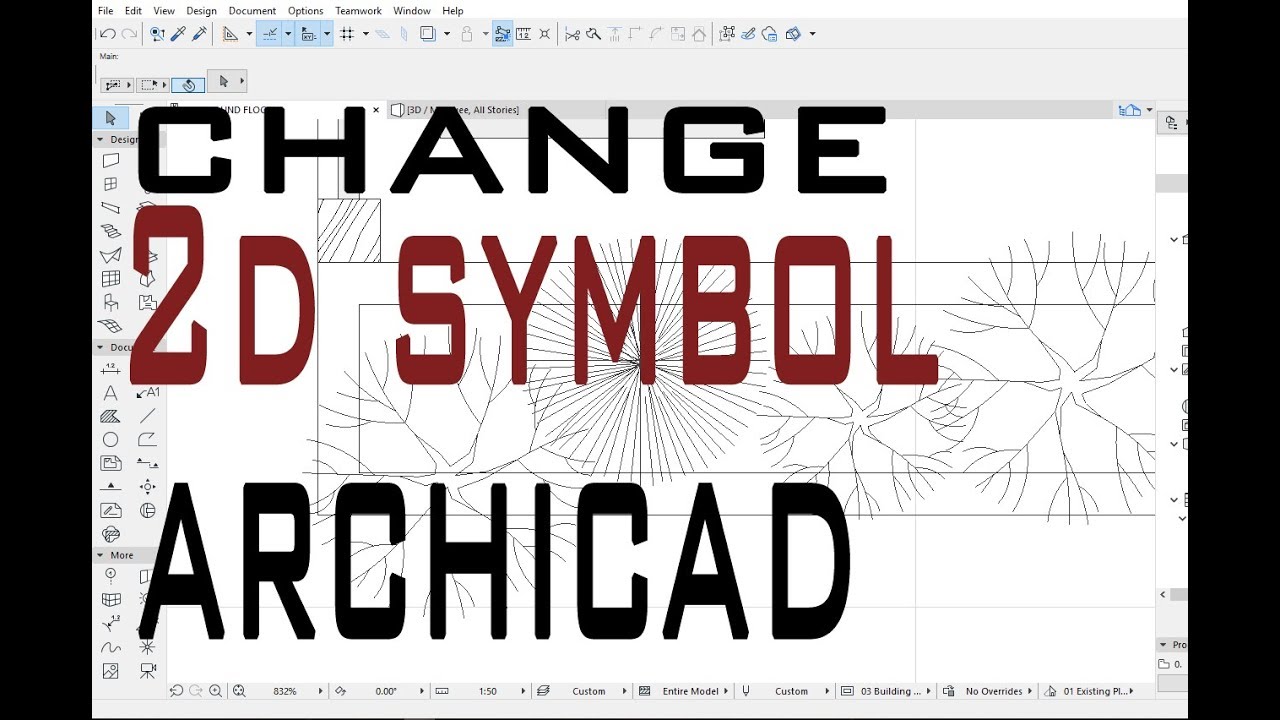Image resolution: width=1280 pixels, height=720 pixels.
Task: Select the Fill hatch tool
Action: point(111,416)
